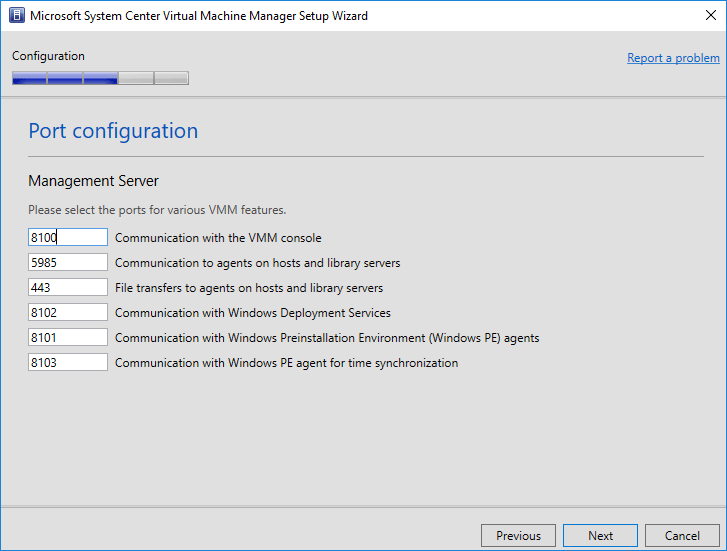Click the Management Server section label
727x551 pixels.
click(93, 181)
